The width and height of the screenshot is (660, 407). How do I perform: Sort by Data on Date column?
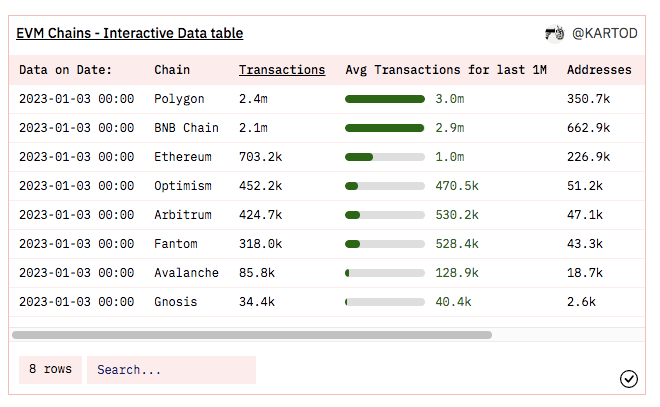pos(65,70)
